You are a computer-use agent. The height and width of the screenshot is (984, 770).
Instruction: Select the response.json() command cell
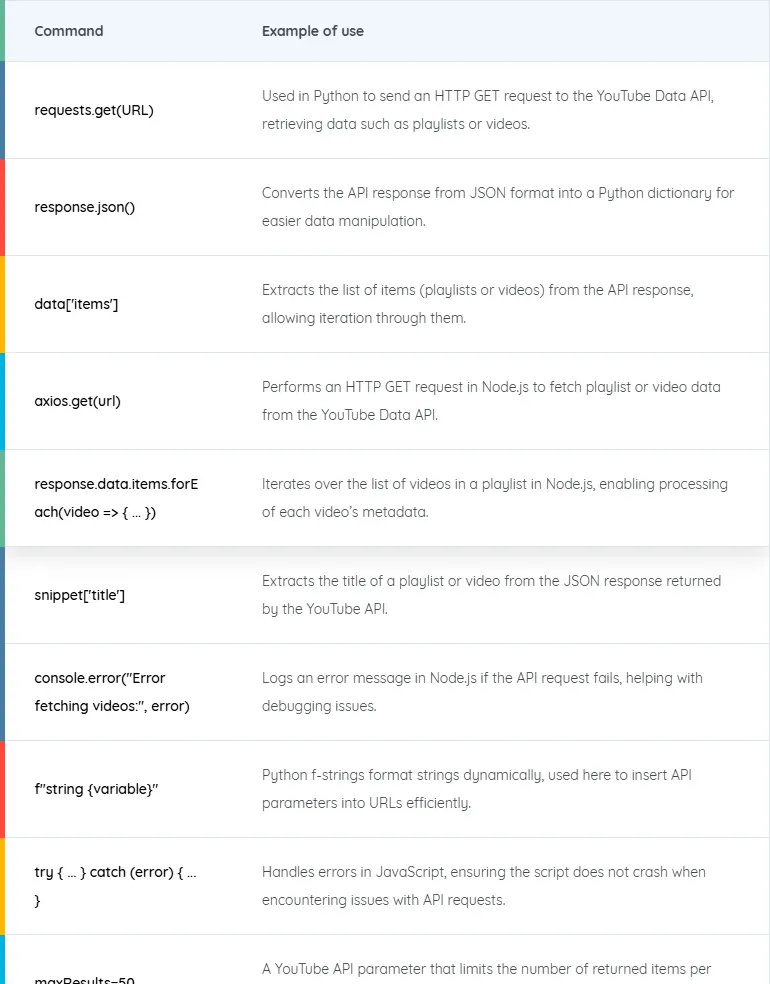[x=128, y=207]
